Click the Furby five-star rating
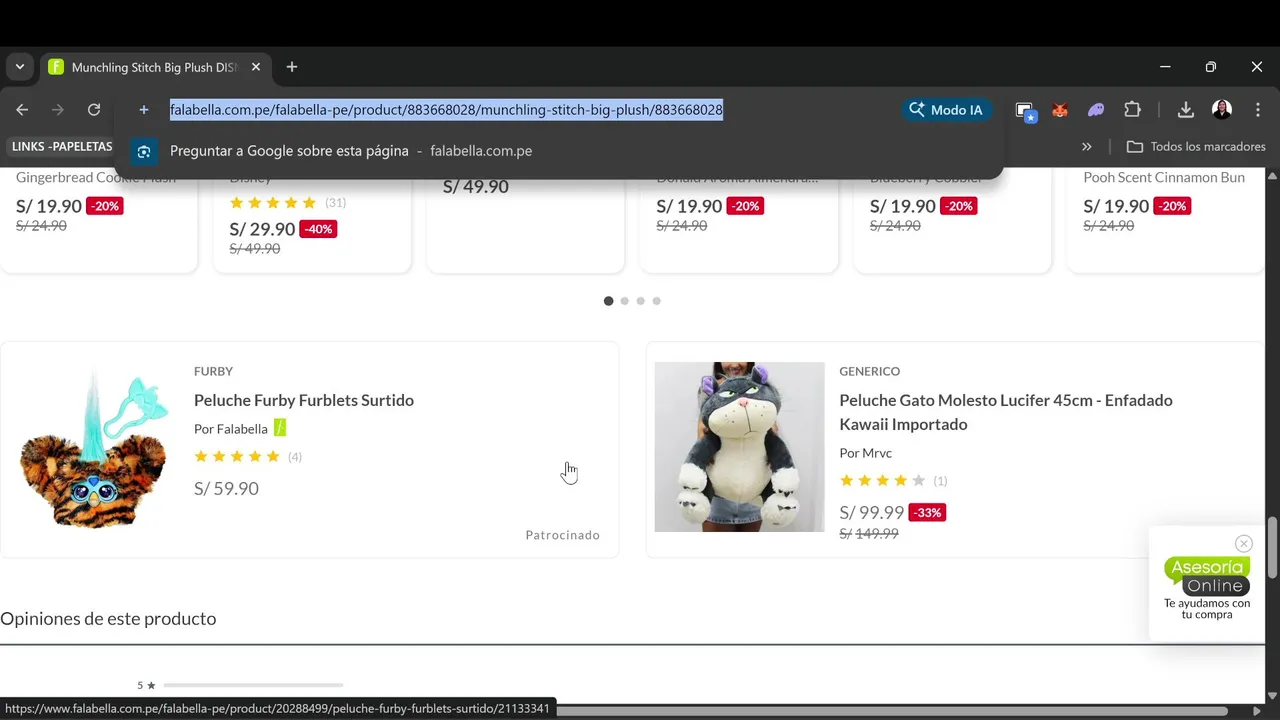 237,457
